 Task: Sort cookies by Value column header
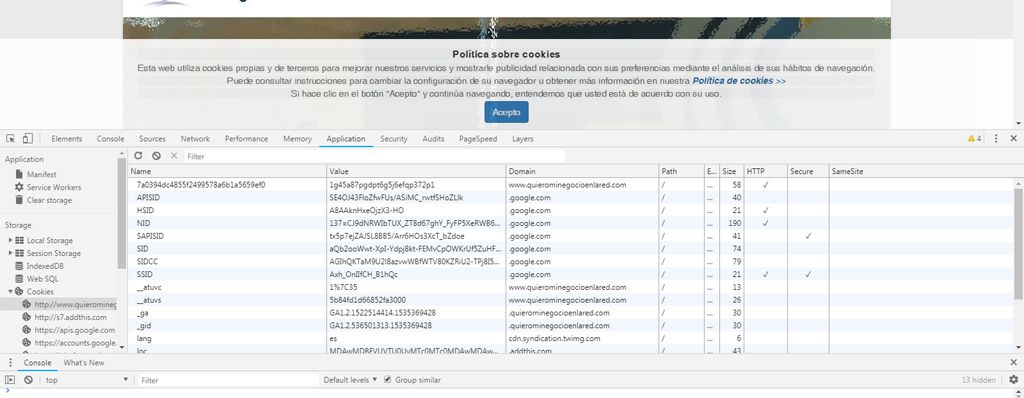tap(417, 171)
